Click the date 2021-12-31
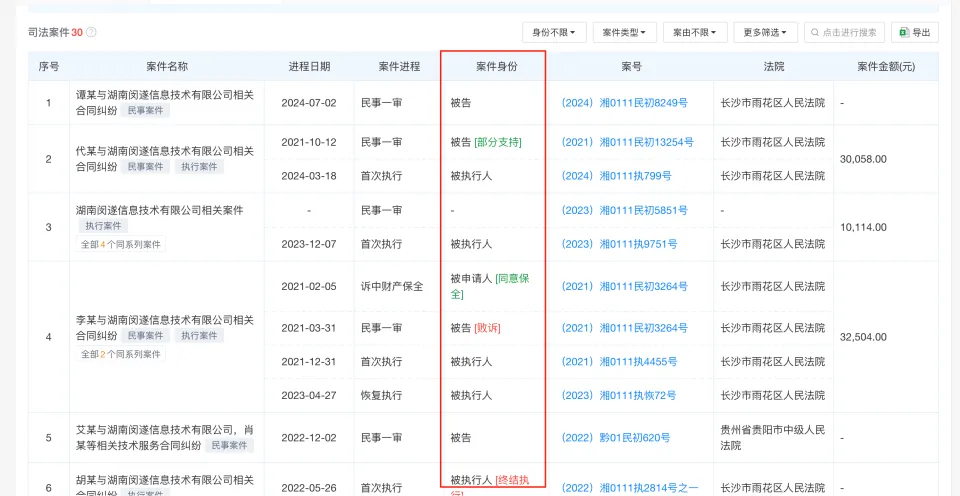 (309, 361)
